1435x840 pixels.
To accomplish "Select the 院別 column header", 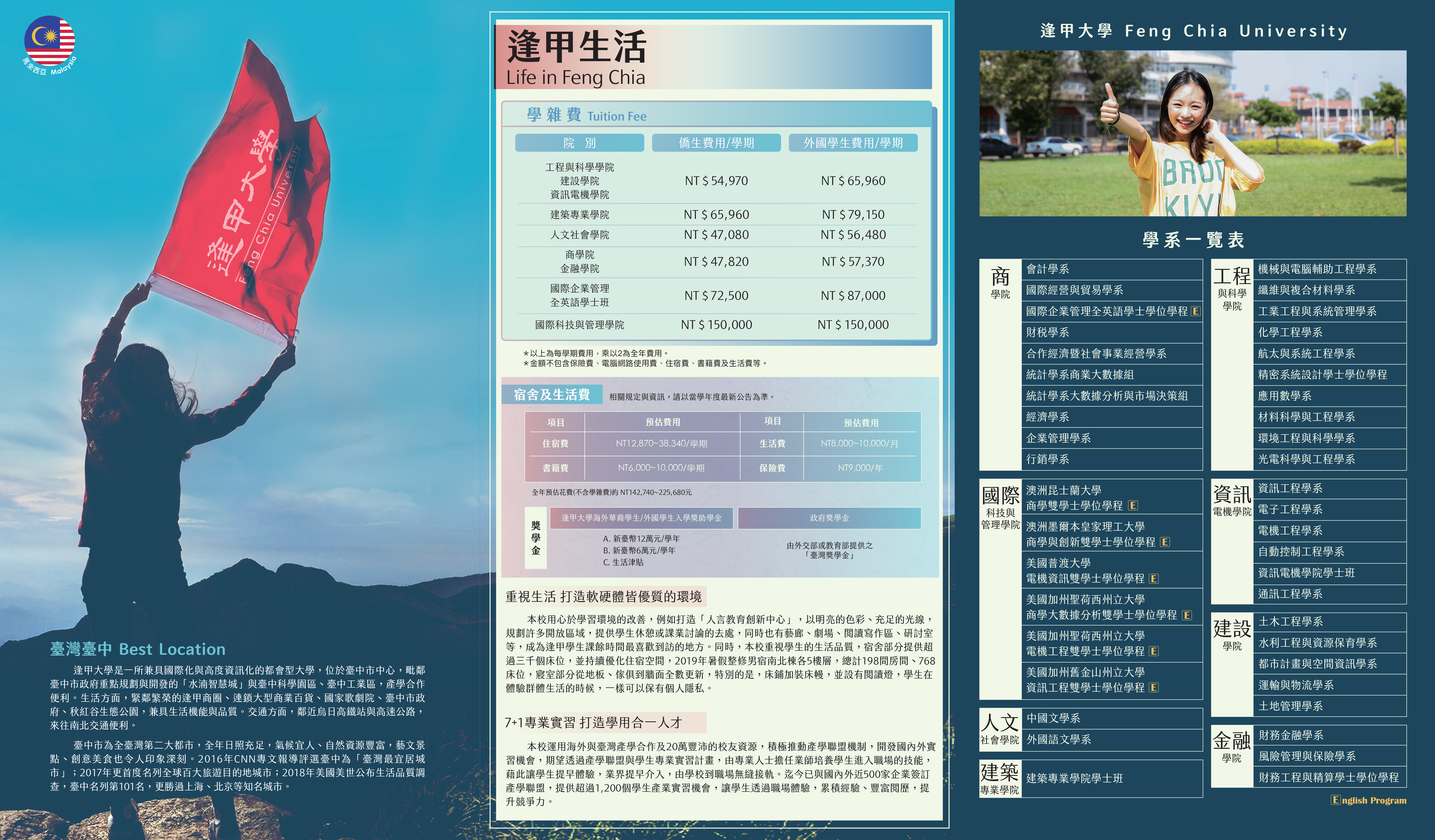I will click(x=579, y=143).
